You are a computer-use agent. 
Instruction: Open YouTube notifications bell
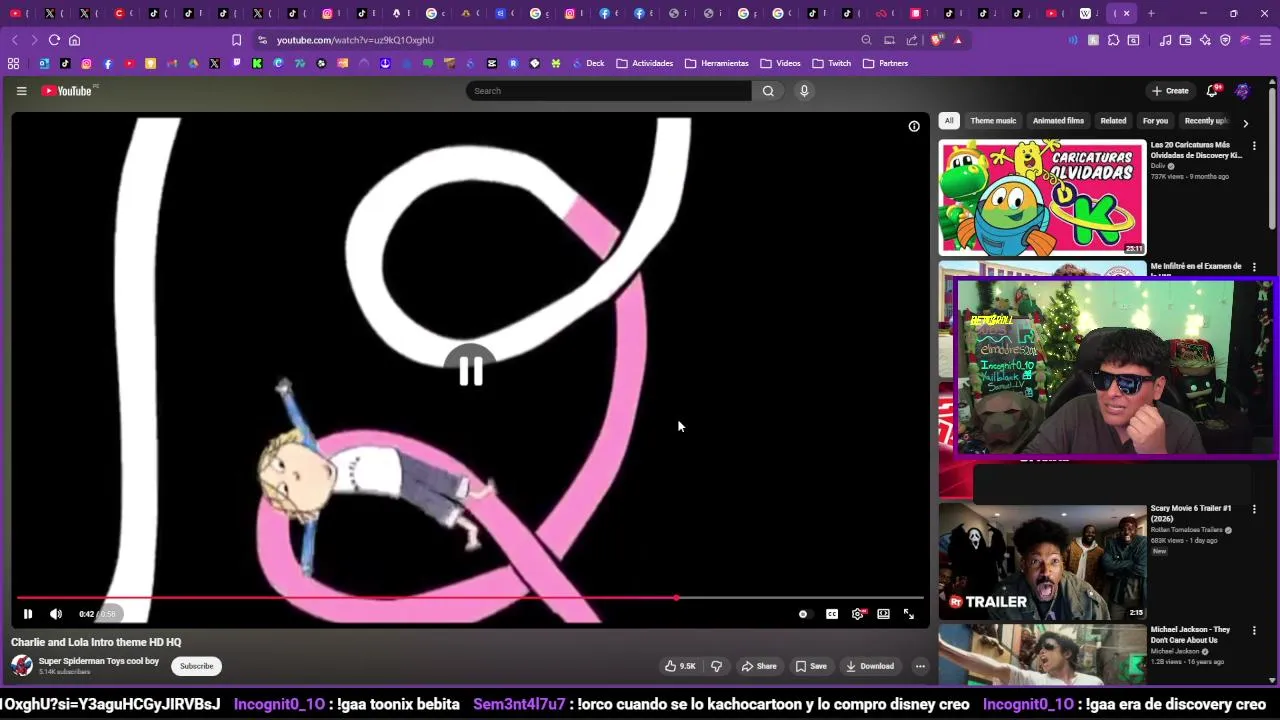coord(1212,91)
